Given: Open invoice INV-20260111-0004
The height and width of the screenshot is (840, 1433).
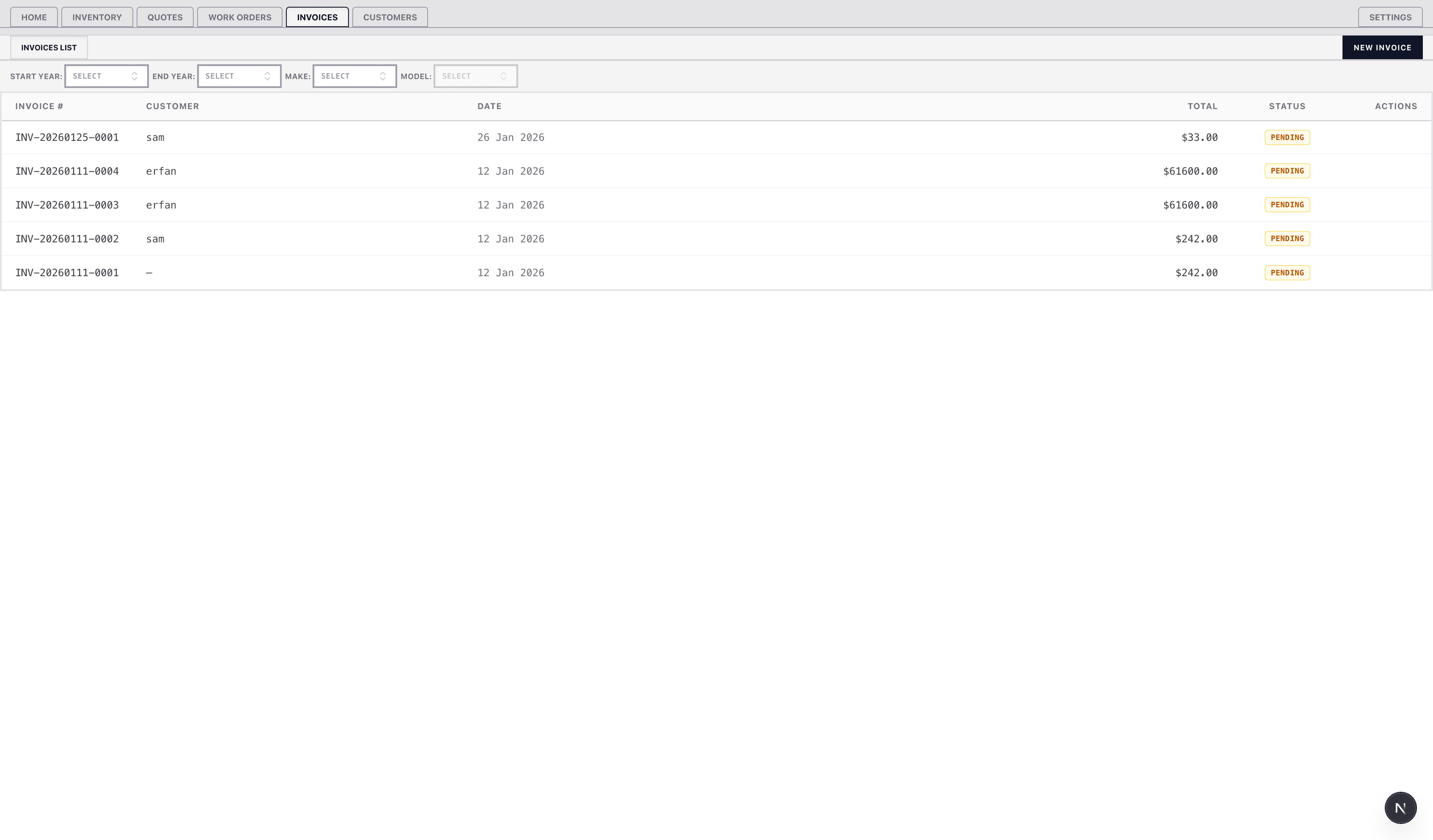Looking at the screenshot, I should 67,170.
